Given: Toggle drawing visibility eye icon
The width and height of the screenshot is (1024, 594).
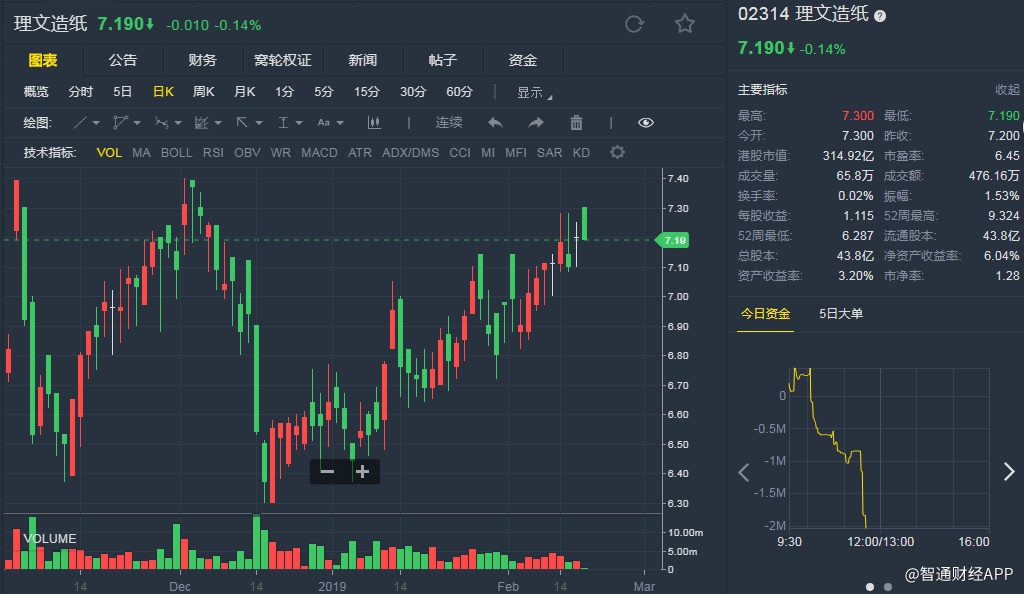Looking at the screenshot, I should pos(645,123).
